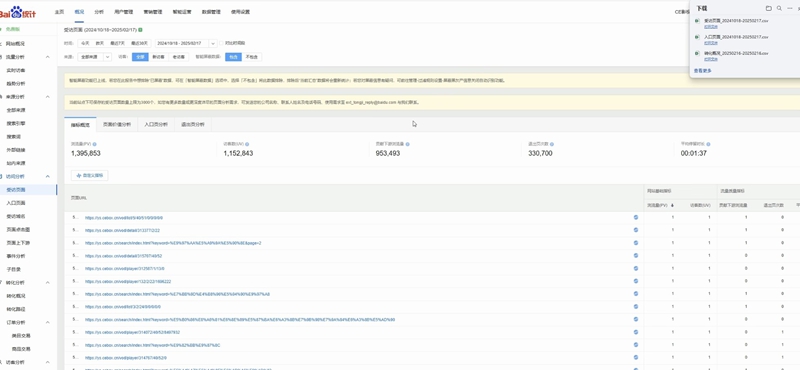Switch to 页面价值分析 tab
The width and height of the screenshot is (800, 370).
117,124
